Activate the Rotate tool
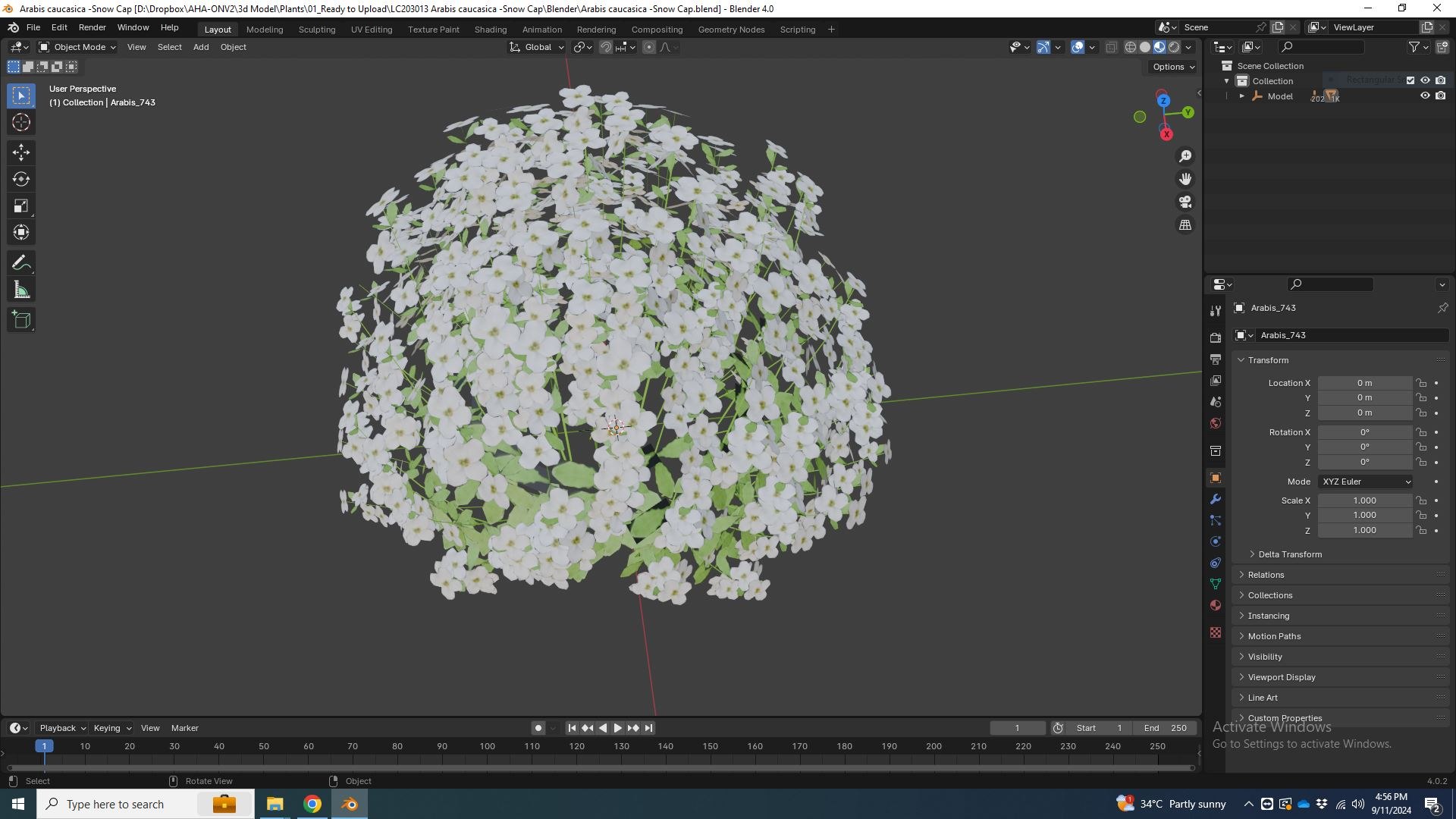This screenshot has height=819, width=1456. click(x=21, y=179)
